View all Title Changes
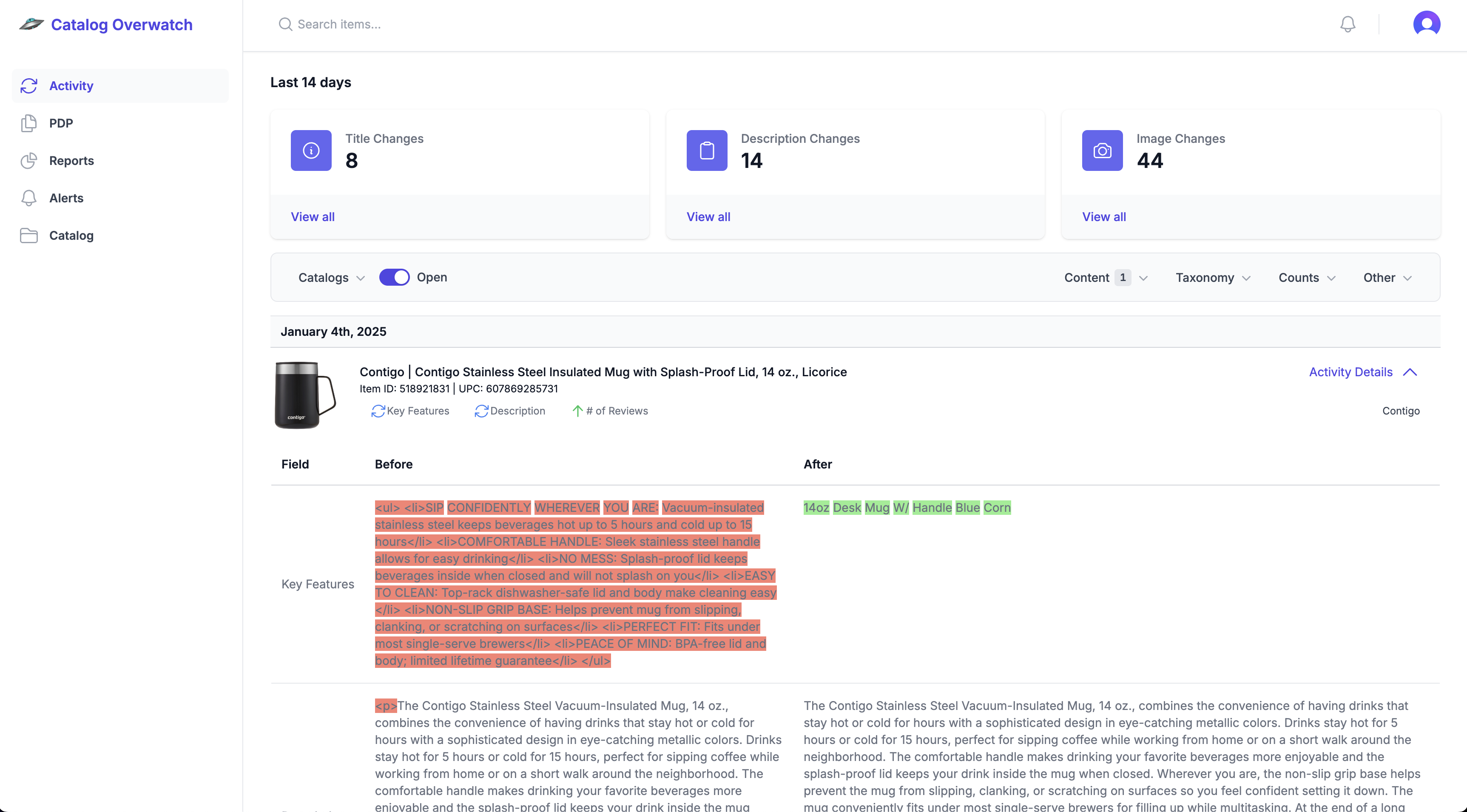 [x=313, y=217]
